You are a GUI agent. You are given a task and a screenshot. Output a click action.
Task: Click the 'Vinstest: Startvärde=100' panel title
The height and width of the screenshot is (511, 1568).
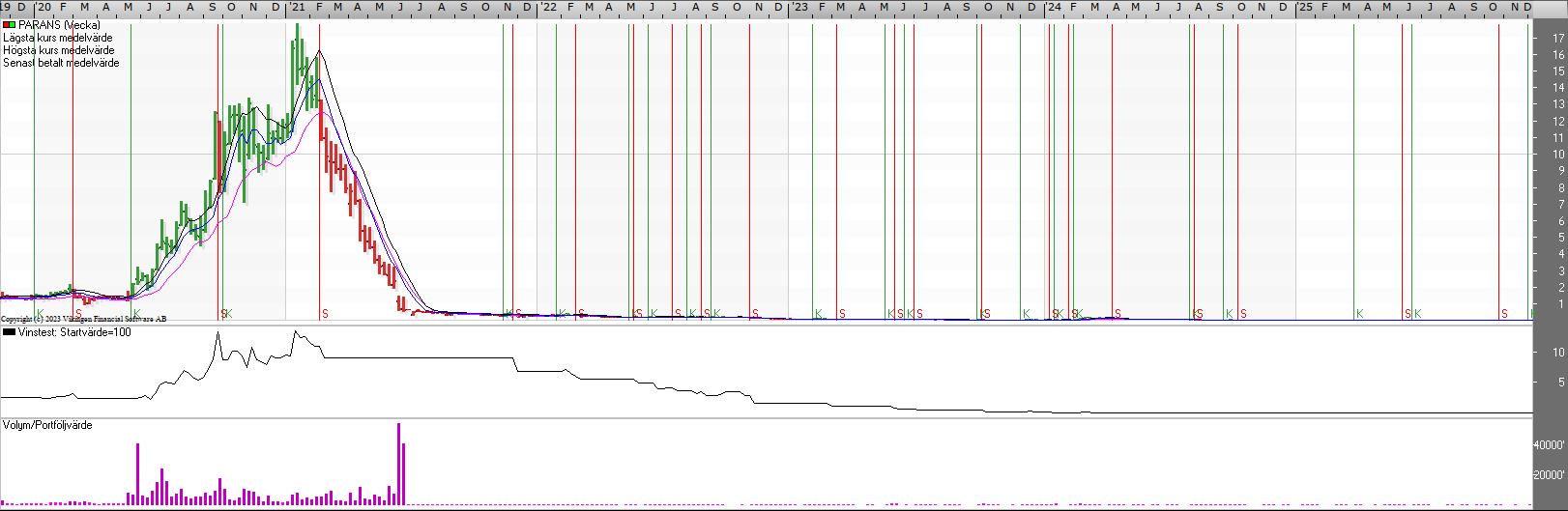click(74, 332)
